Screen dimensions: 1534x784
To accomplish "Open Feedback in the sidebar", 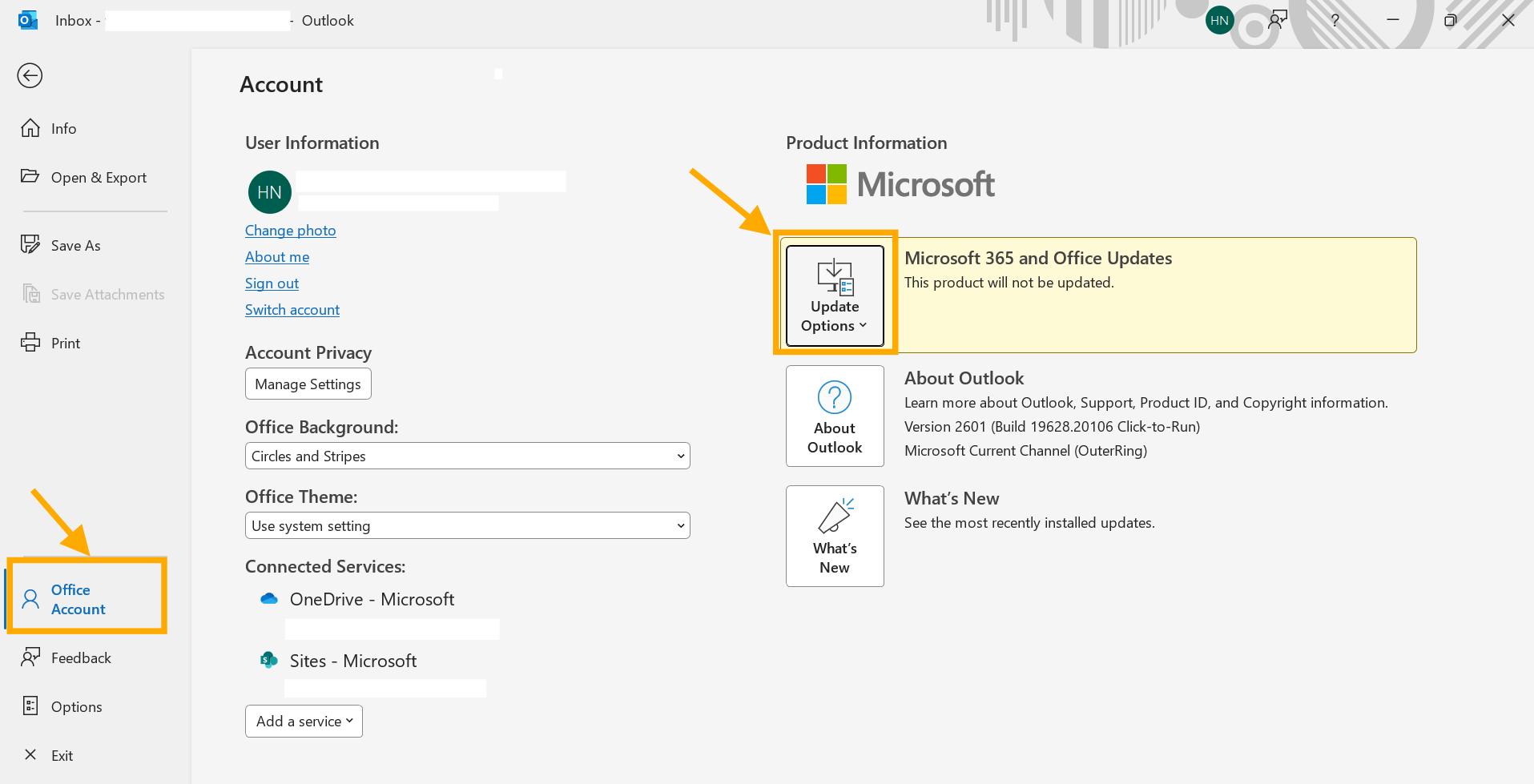I will pos(96,657).
